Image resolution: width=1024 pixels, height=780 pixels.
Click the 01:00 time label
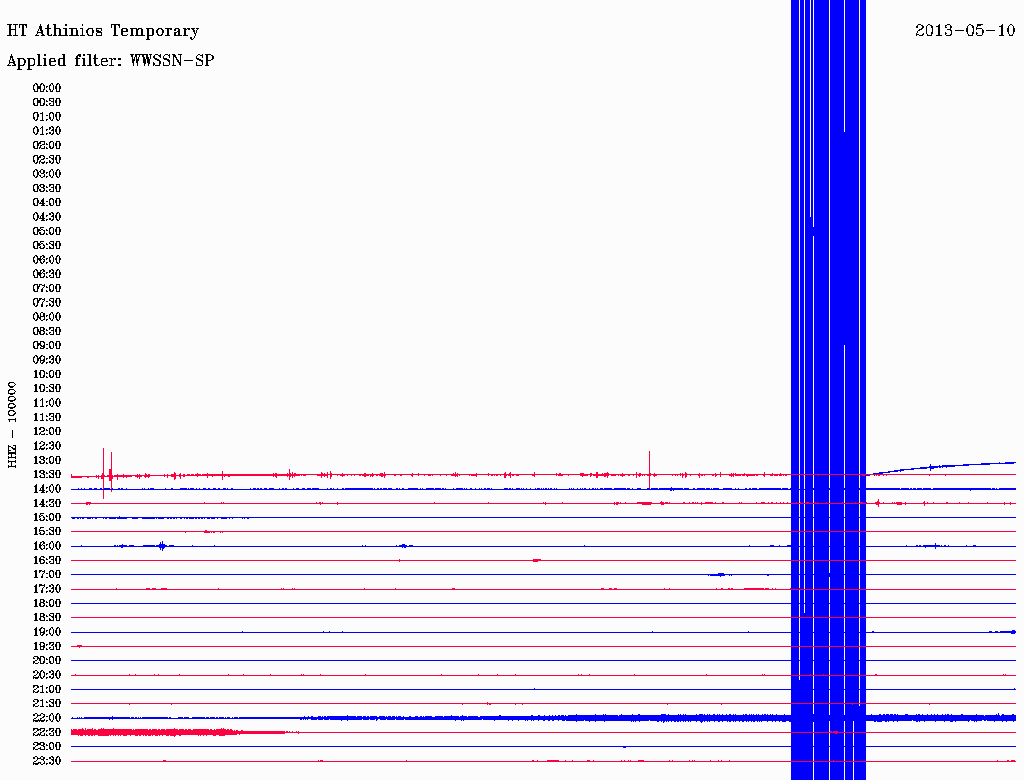click(x=47, y=116)
